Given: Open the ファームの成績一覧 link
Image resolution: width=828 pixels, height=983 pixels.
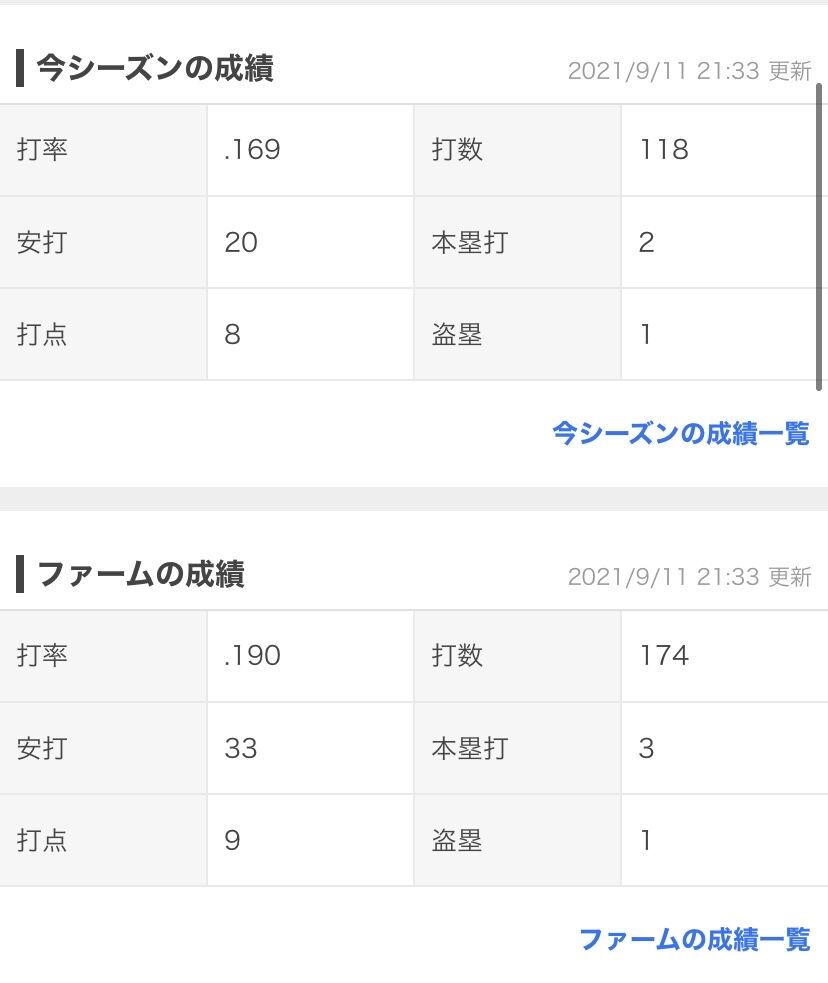Looking at the screenshot, I should coord(694,939).
